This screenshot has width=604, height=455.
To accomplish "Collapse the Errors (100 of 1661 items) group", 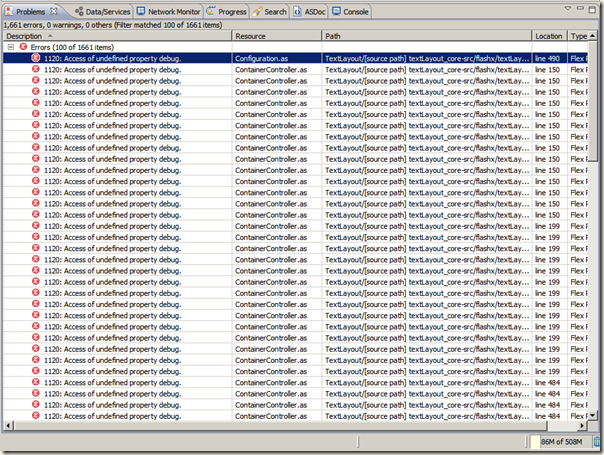I will 11,47.
